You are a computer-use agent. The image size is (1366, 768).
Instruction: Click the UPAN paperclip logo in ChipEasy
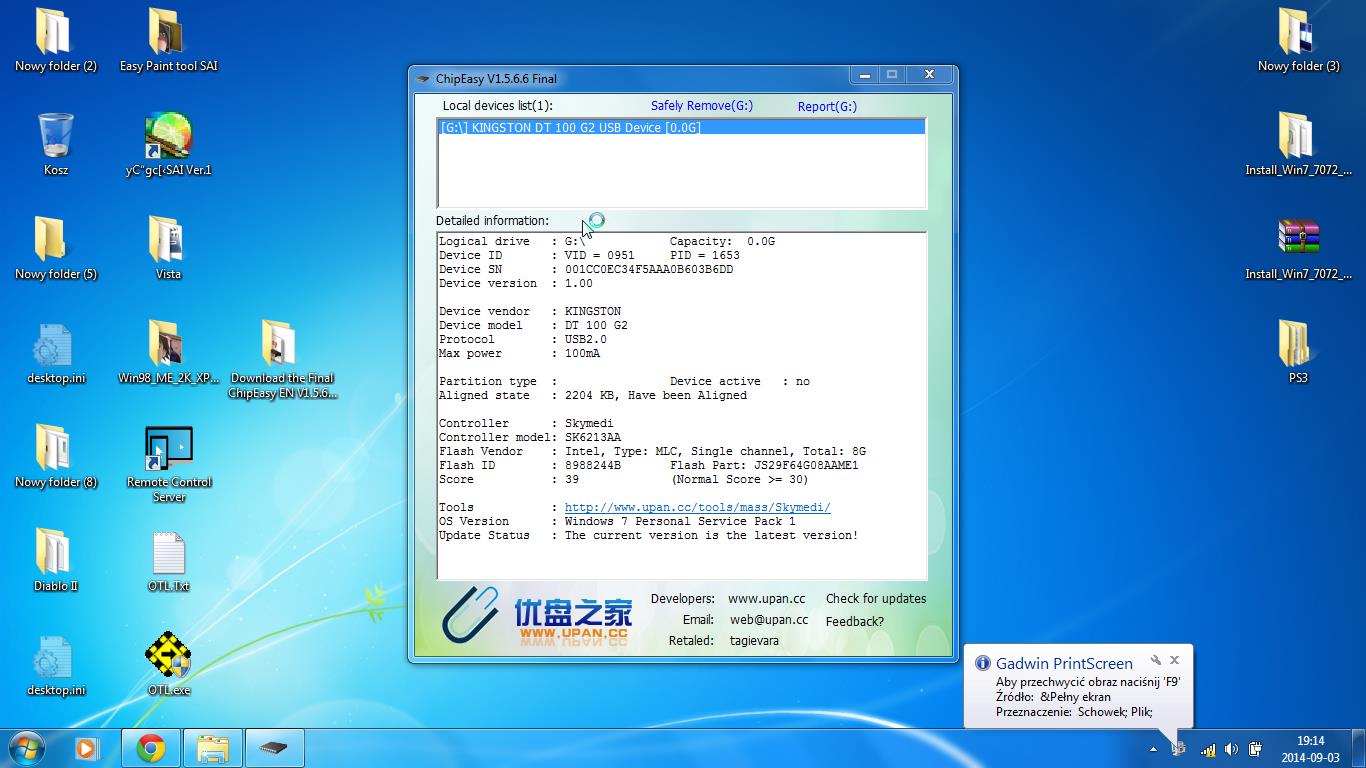pos(470,614)
